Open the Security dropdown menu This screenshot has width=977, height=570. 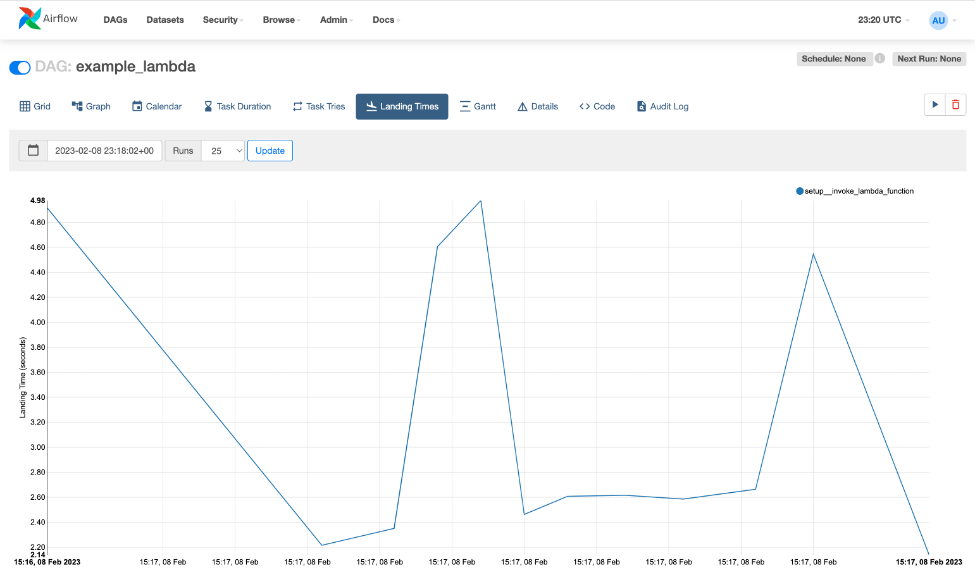(222, 20)
